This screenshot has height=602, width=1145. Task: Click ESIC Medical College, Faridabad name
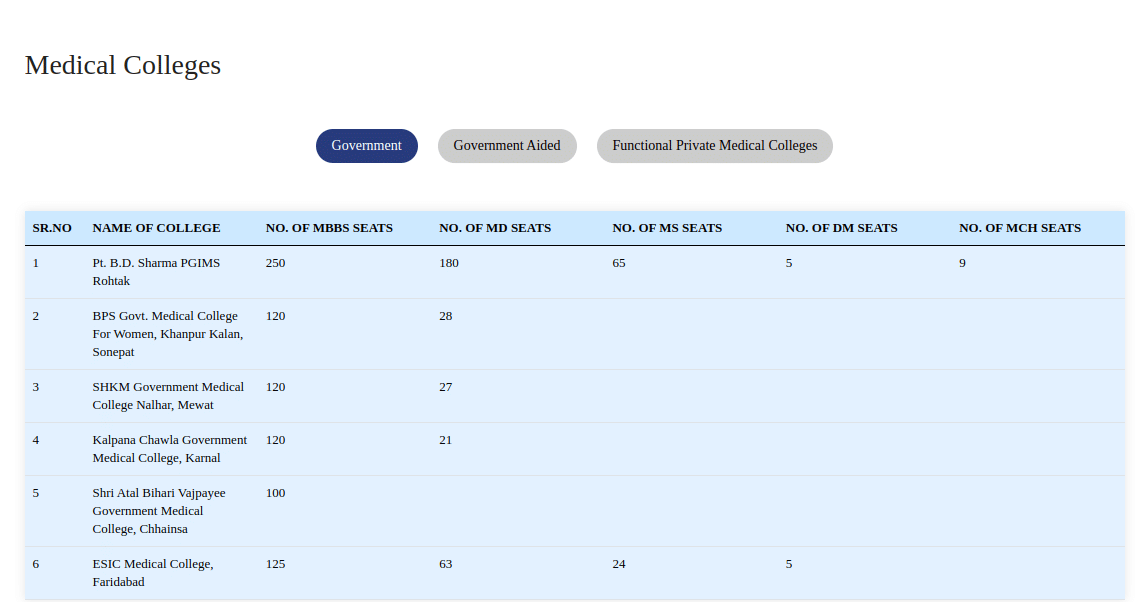152,573
